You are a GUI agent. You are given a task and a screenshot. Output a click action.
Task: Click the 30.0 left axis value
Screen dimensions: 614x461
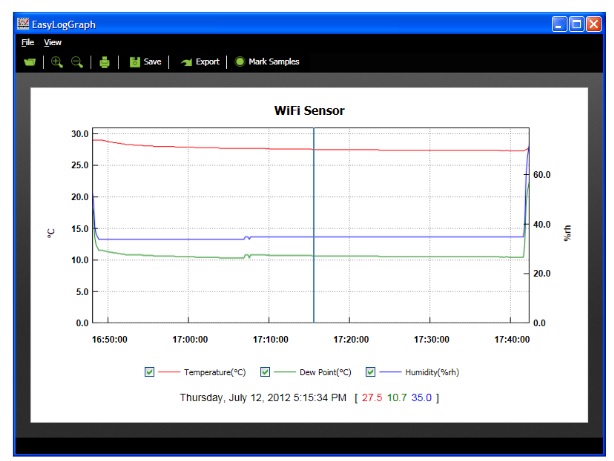point(80,134)
